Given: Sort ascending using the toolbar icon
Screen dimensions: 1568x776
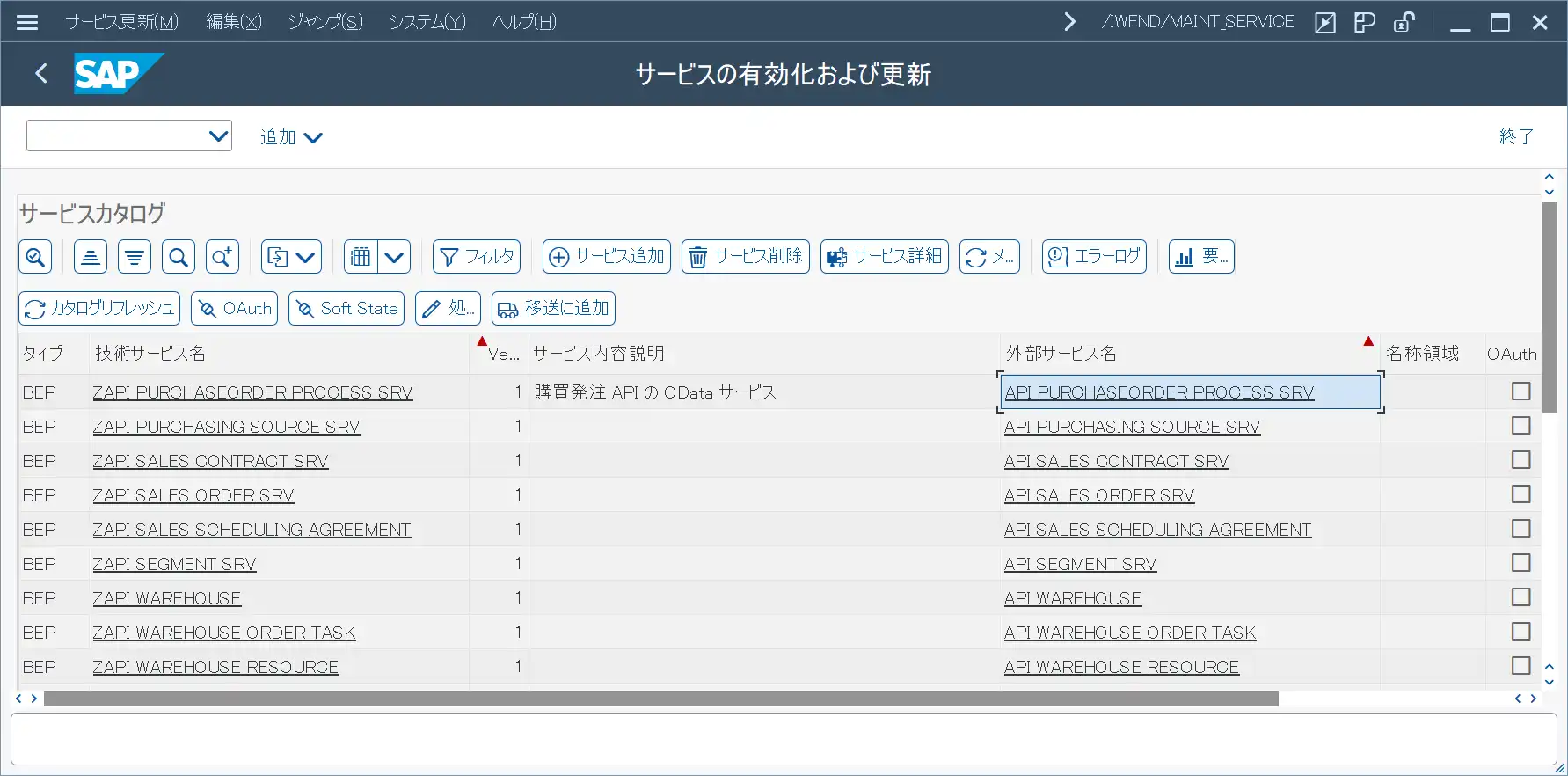Looking at the screenshot, I should (91, 257).
